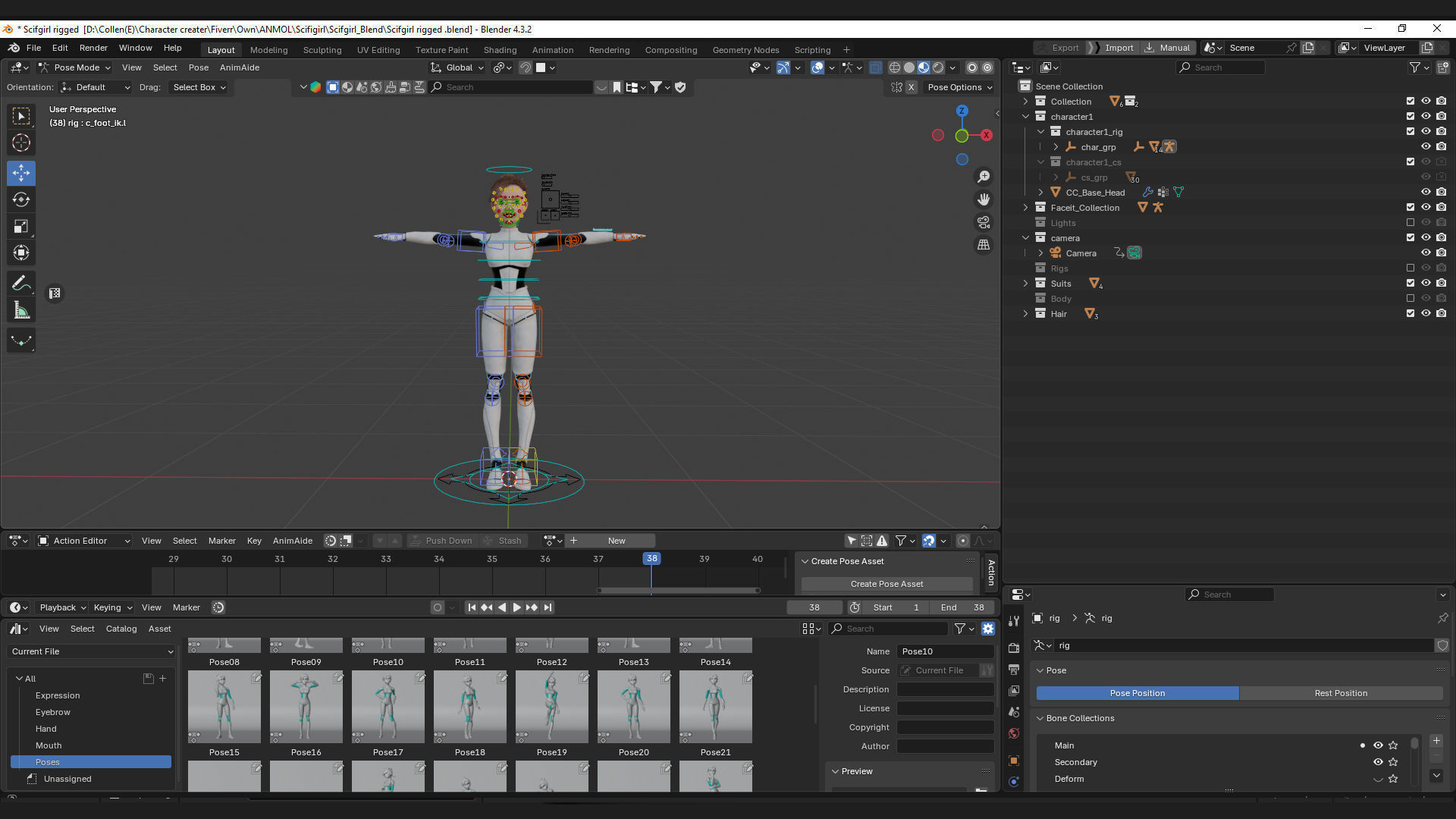The height and width of the screenshot is (819, 1456).
Task: Select the Move tool
Action: (x=21, y=173)
